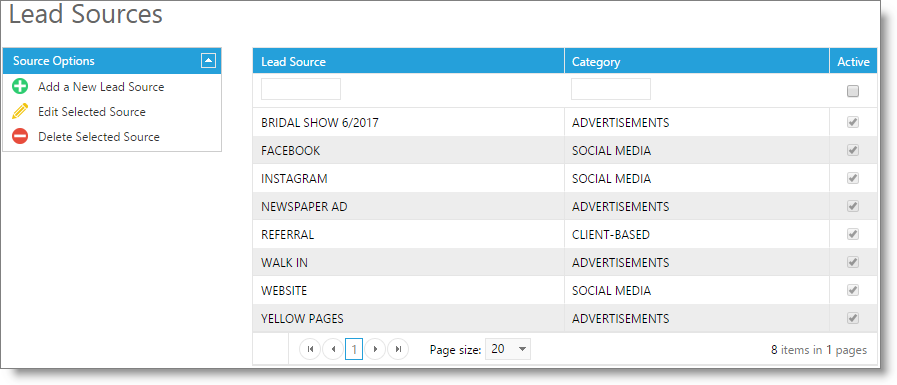Click Add a New Lead Source link
The height and width of the screenshot is (385, 897).
101,87
